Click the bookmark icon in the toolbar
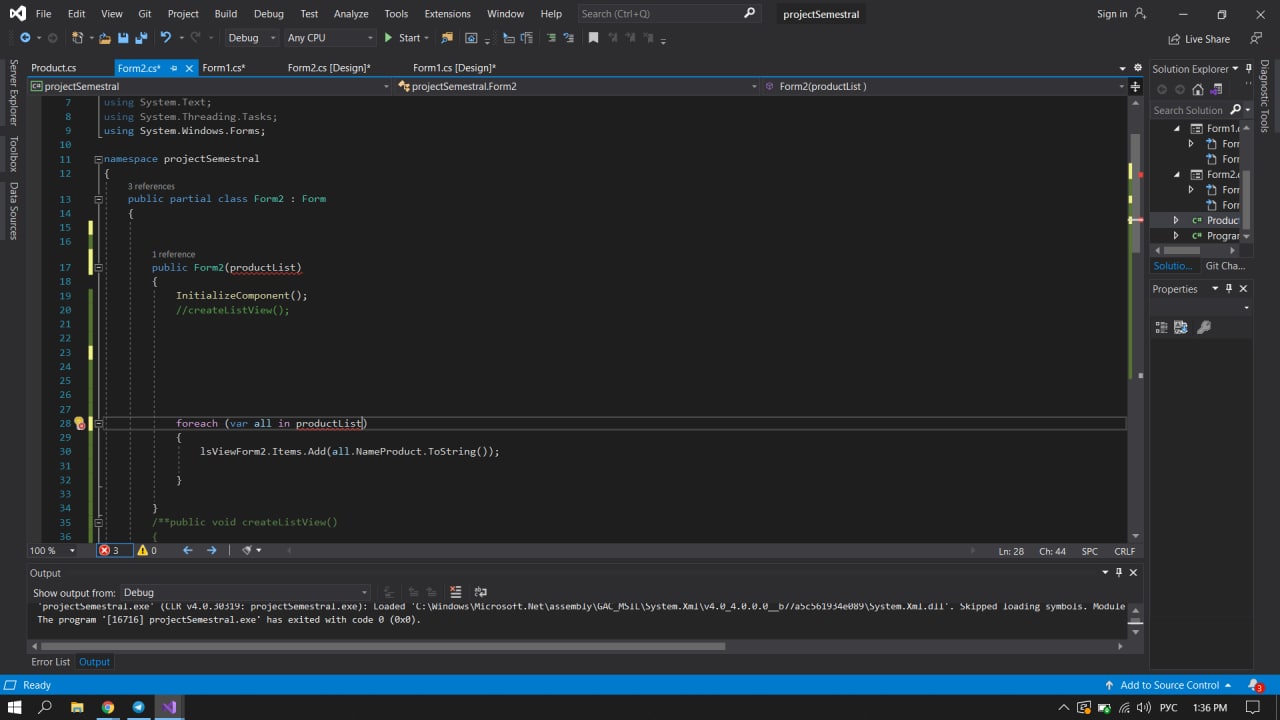Screen dimensions: 1280x720 click(x=593, y=38)
